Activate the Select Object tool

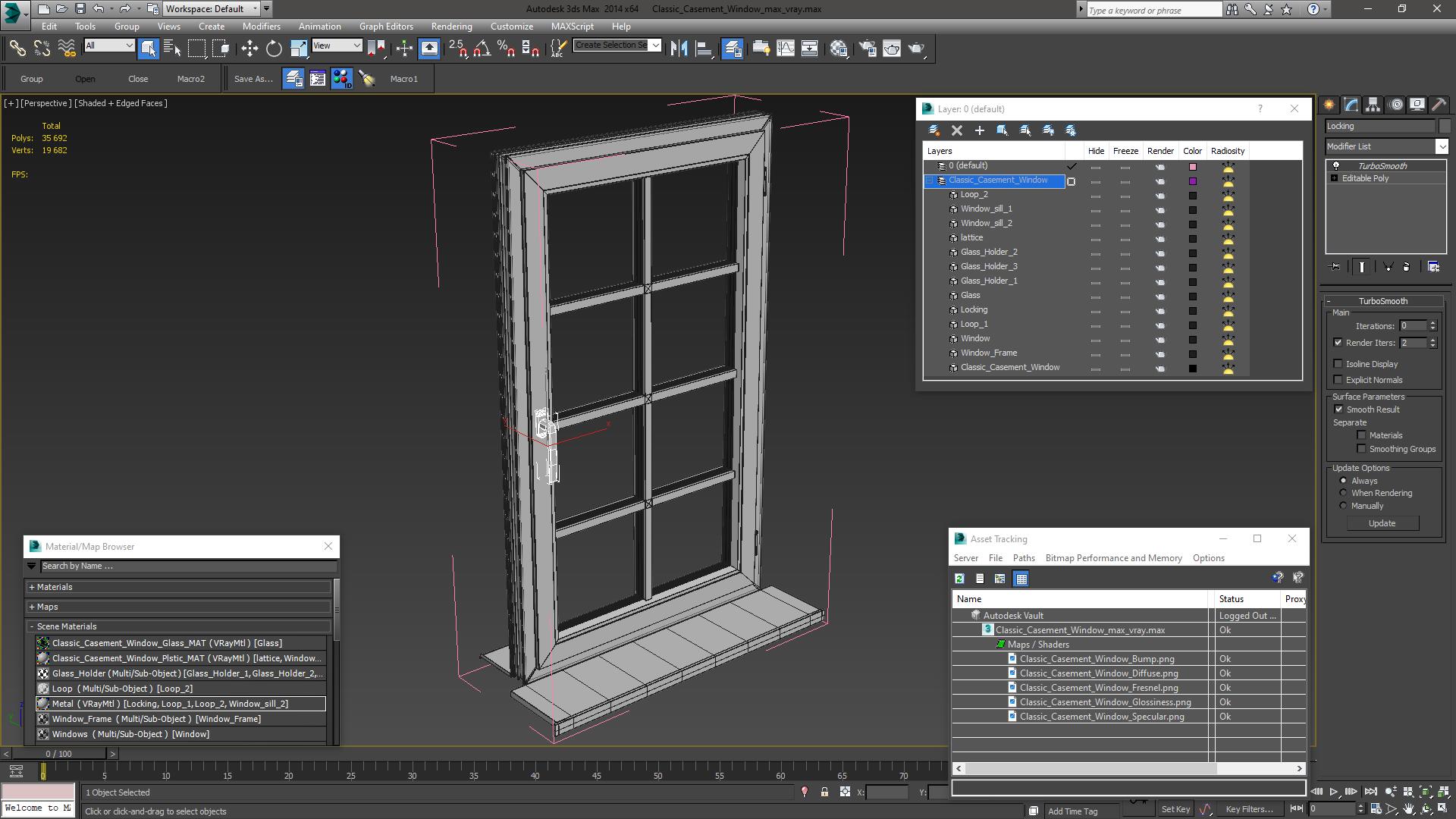tap(149, 49)
